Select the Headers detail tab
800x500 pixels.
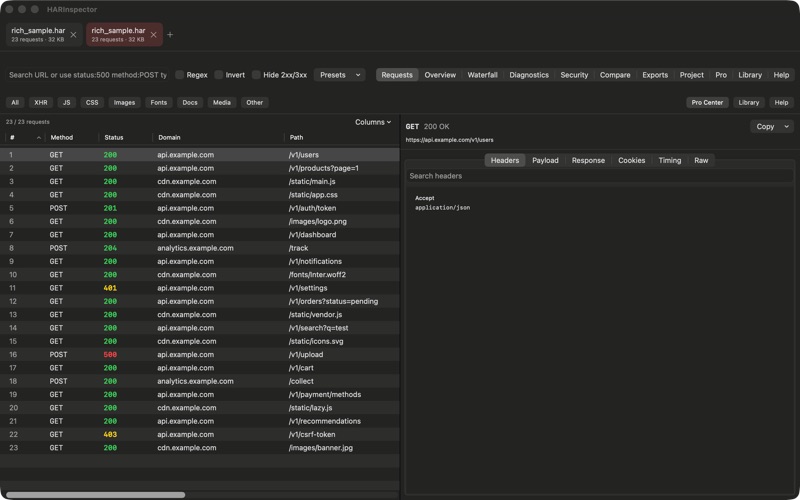[505, 160]
